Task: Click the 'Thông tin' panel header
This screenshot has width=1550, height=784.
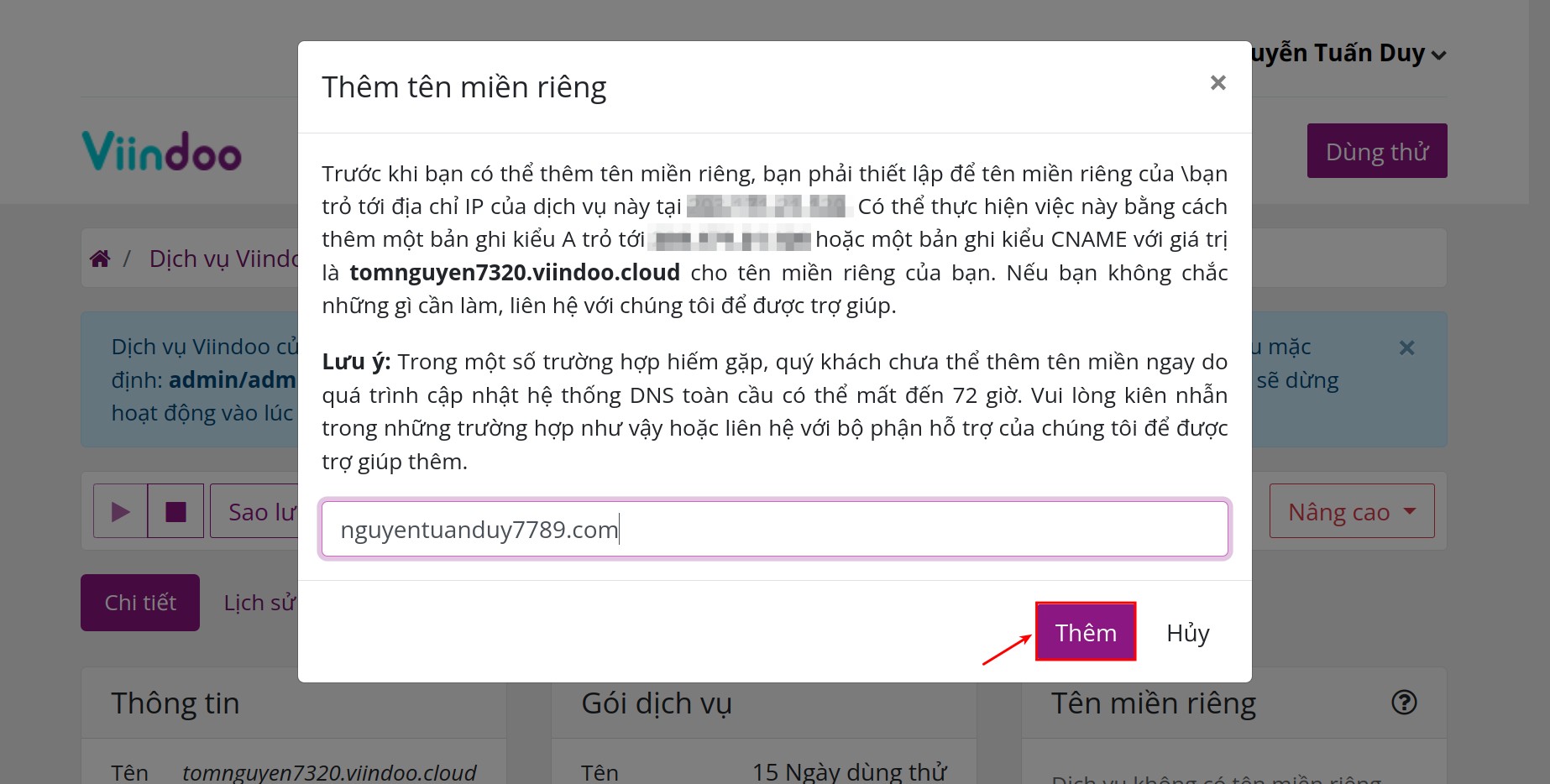Action: click(175, 703)
